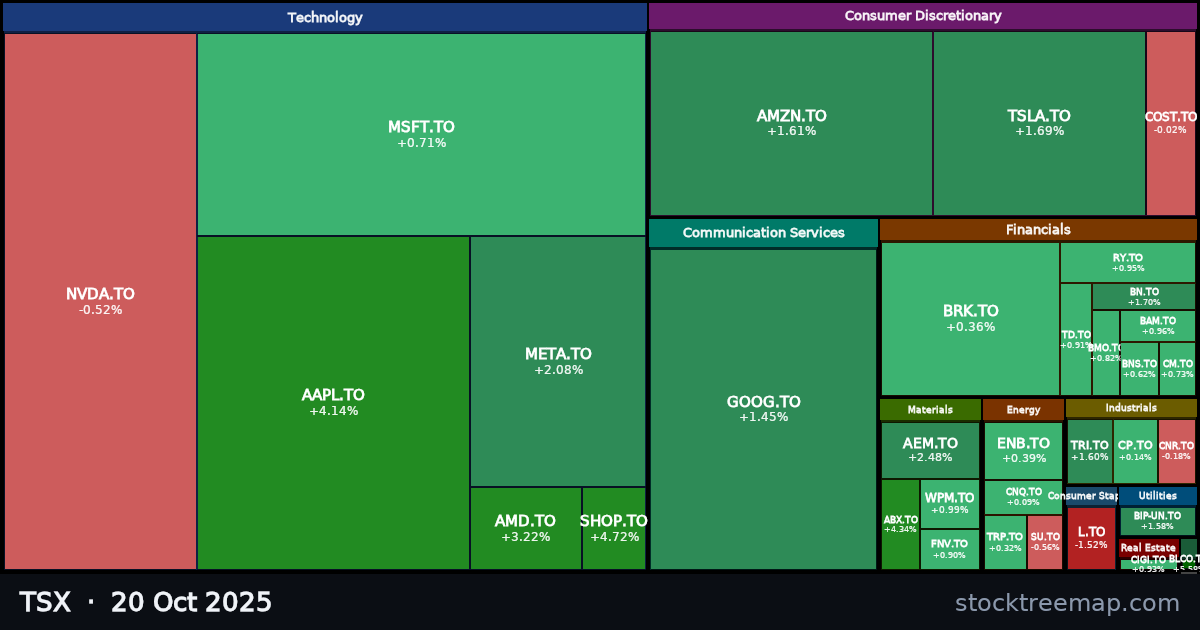Select the Communication Services sector header
The image size is (1200, 630).
tap(763, 233)
